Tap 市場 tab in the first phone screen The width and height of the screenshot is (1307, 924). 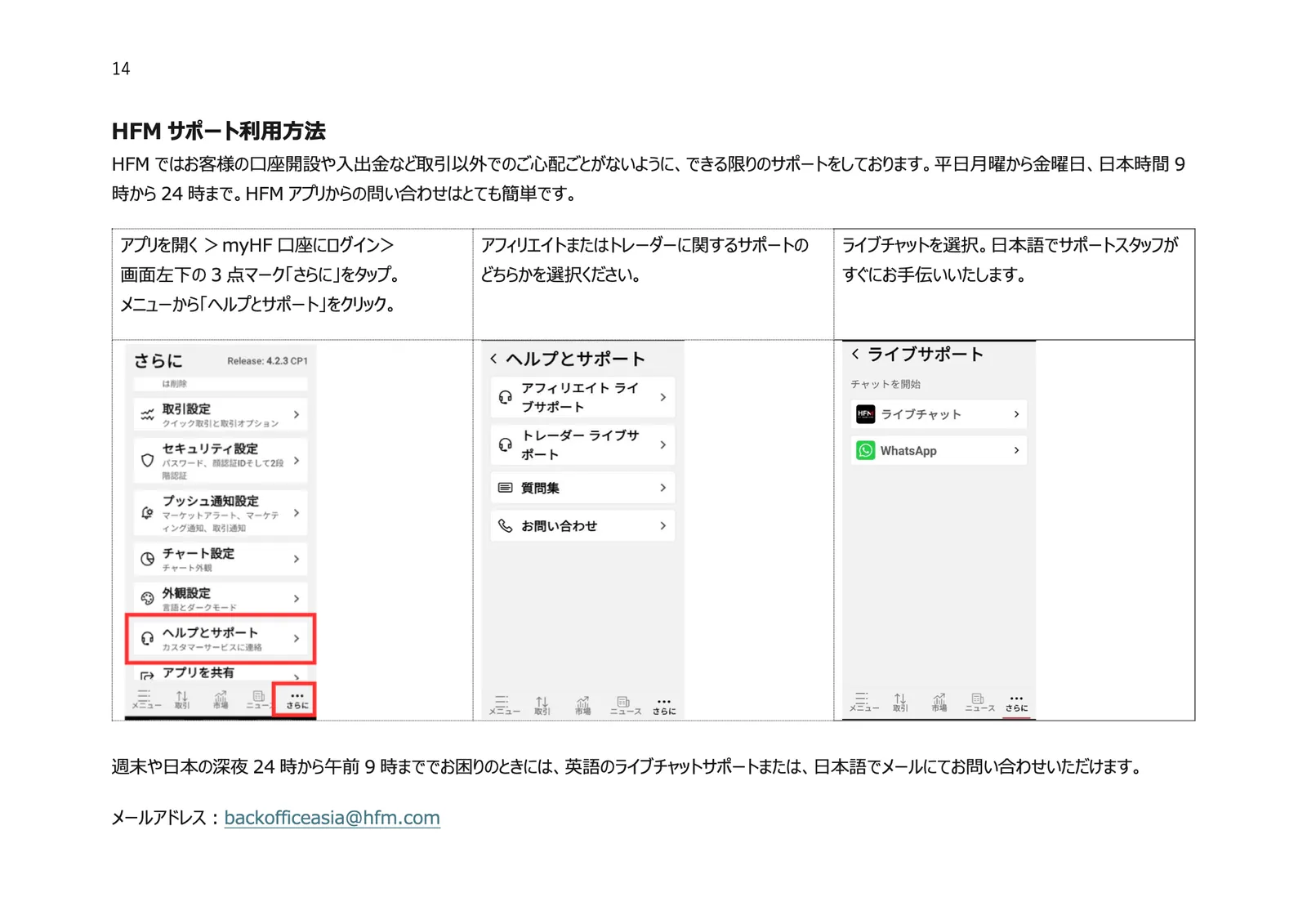(x=221, y=700)
